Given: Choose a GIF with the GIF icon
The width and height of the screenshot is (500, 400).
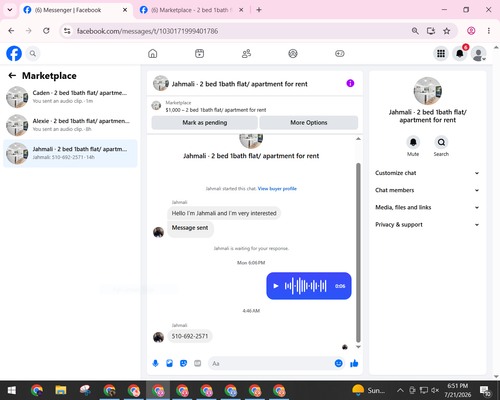Looking at the screenshot, I should pos(198,363).
